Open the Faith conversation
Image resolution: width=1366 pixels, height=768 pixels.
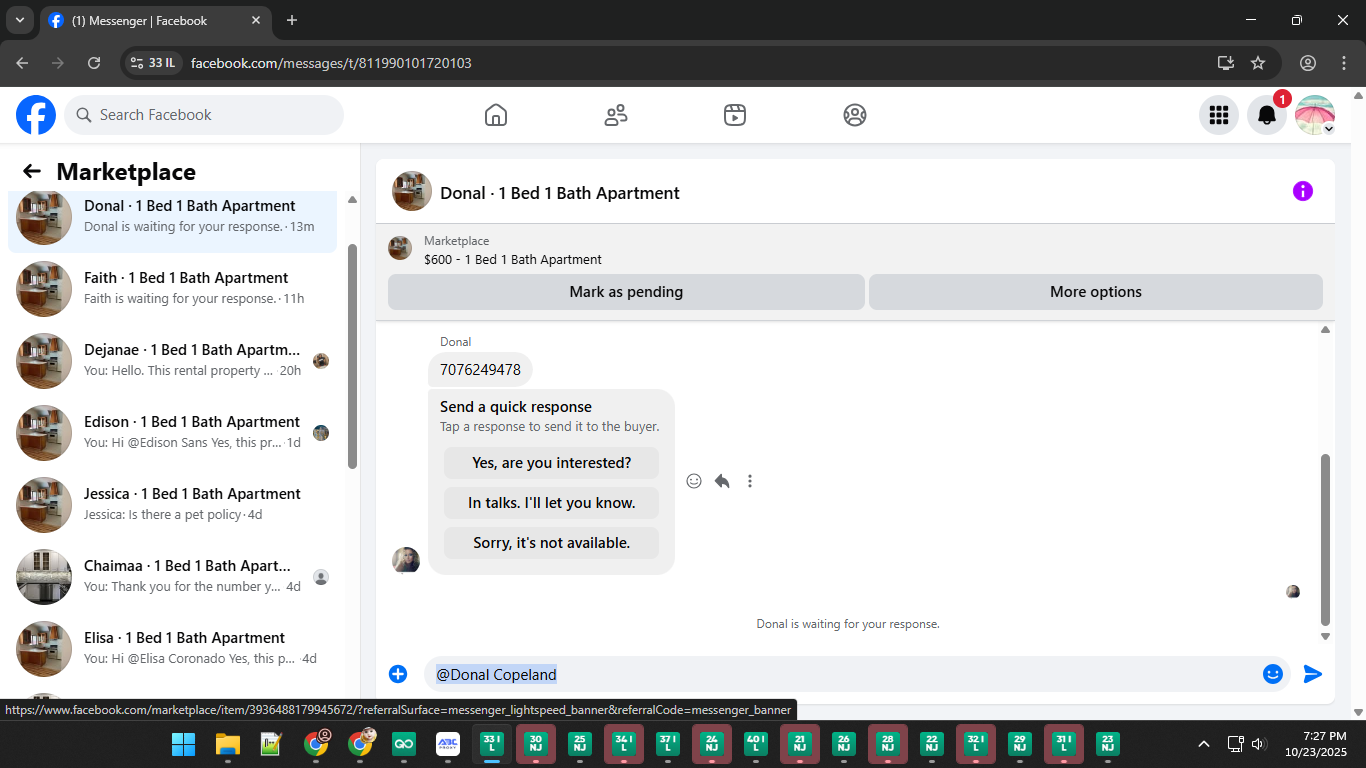tap(173, 289)
